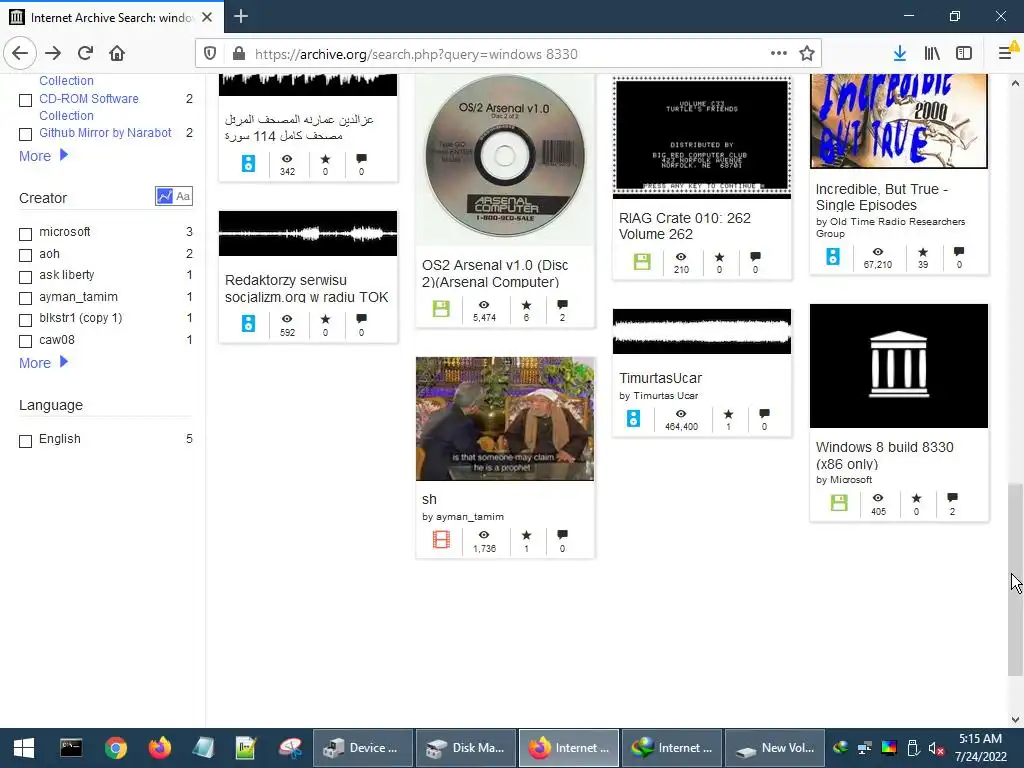Go forward one page
1024x768 pixels.
[x=53, y=54]
